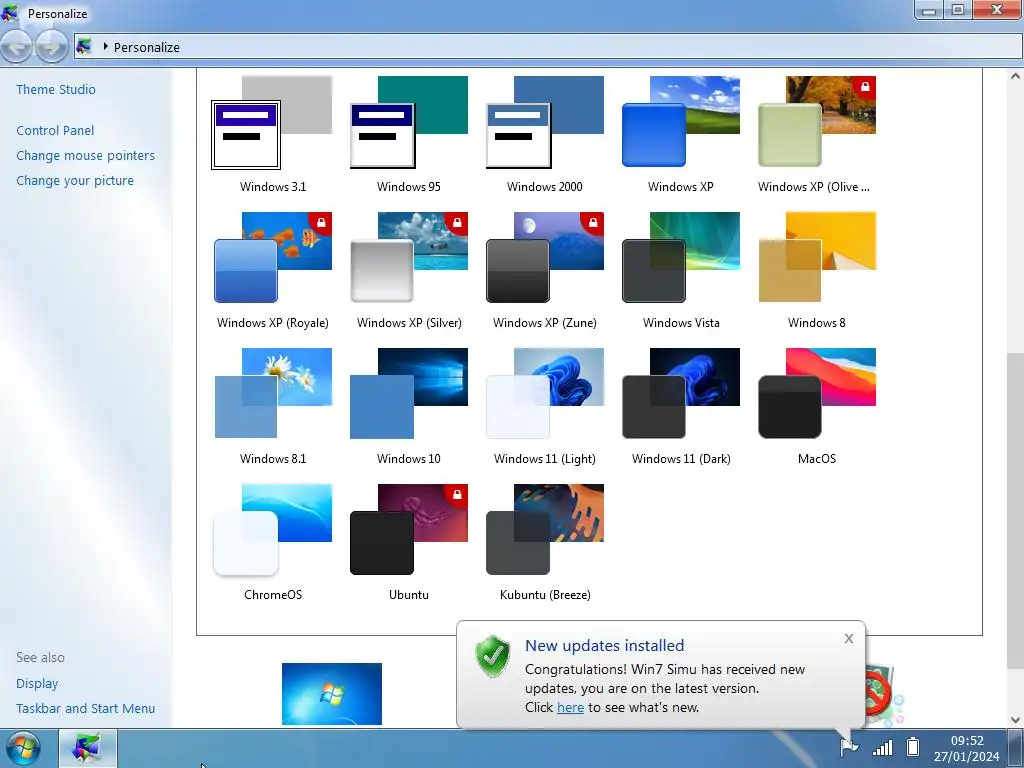Open Taskbar and Start Menu link

86,709
